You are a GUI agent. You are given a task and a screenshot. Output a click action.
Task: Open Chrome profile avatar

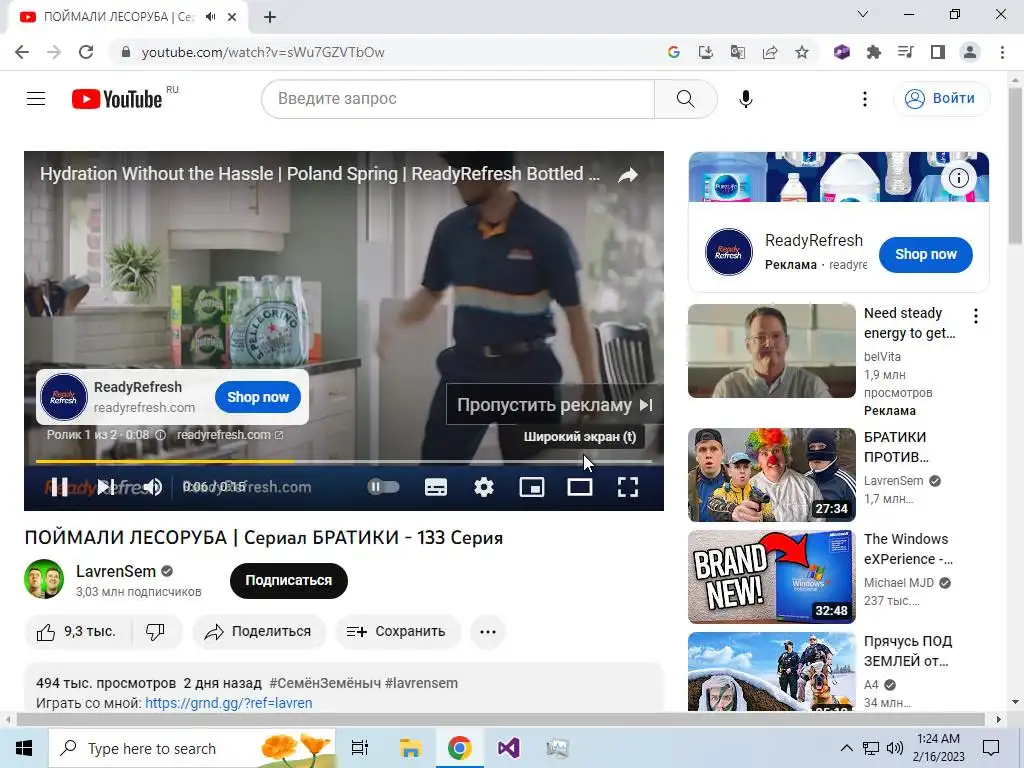(x=970, y=52)
